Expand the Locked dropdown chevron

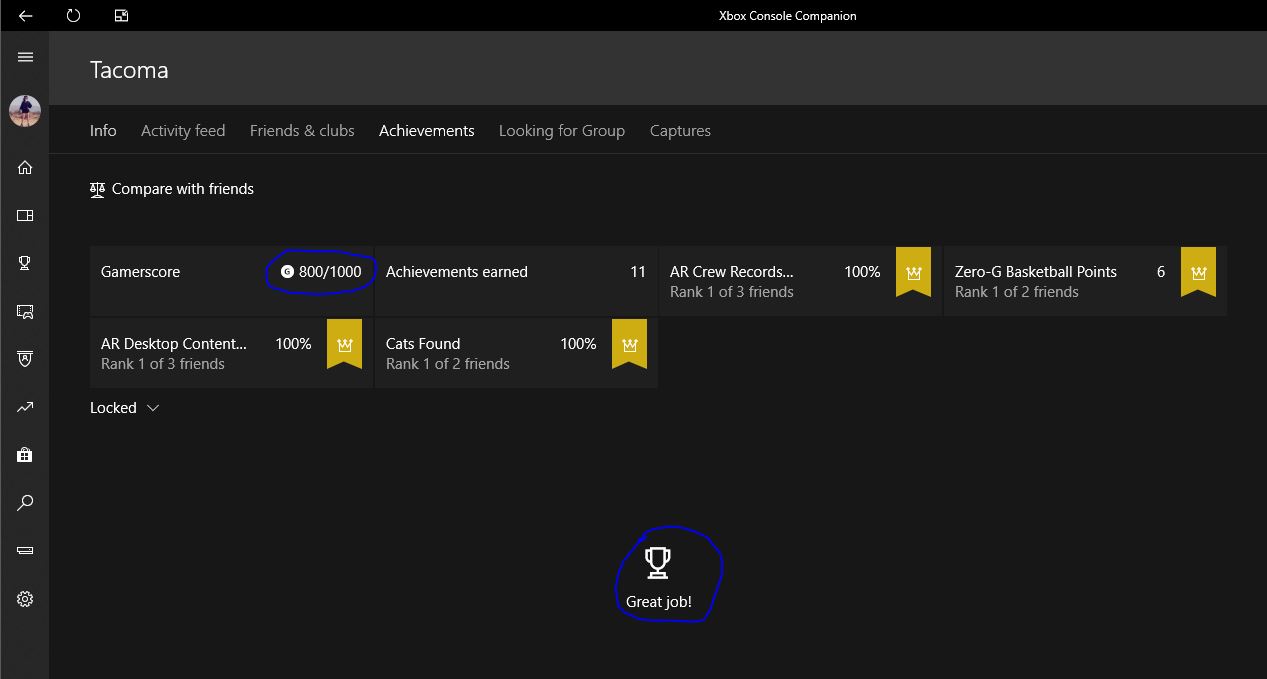(153, 408)
